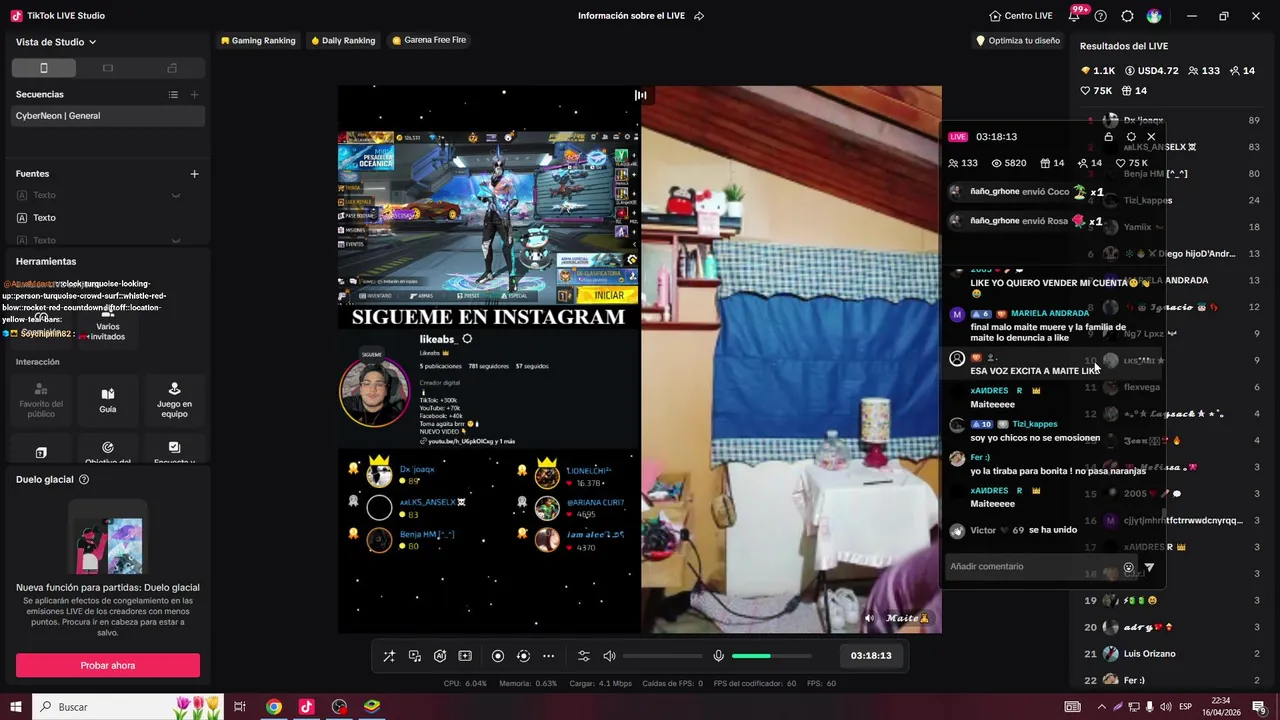
Task: Click the Duelo glacial preview thumbnail
Action: coord(108,537)
